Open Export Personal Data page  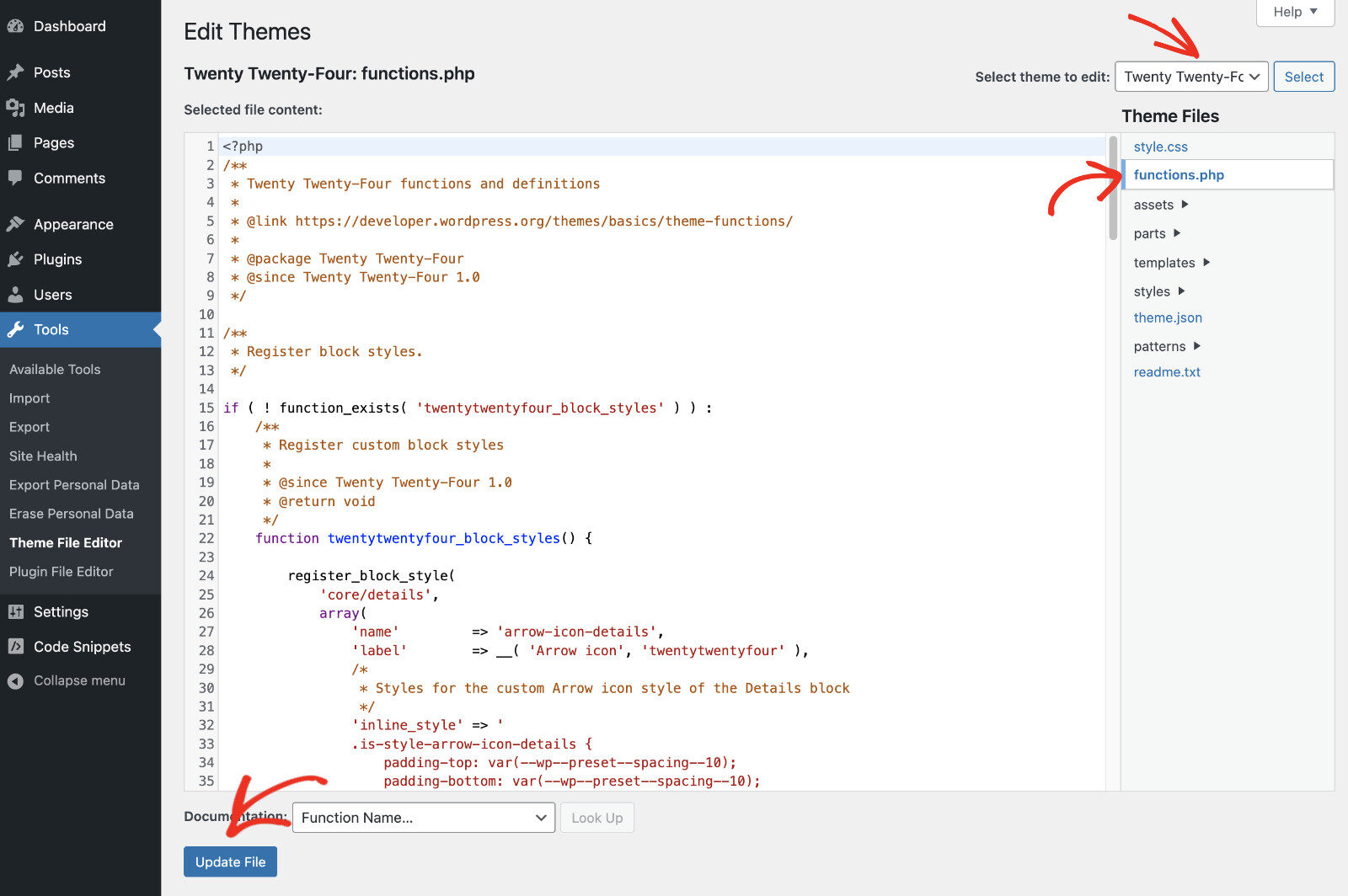[x=74, y=485]
